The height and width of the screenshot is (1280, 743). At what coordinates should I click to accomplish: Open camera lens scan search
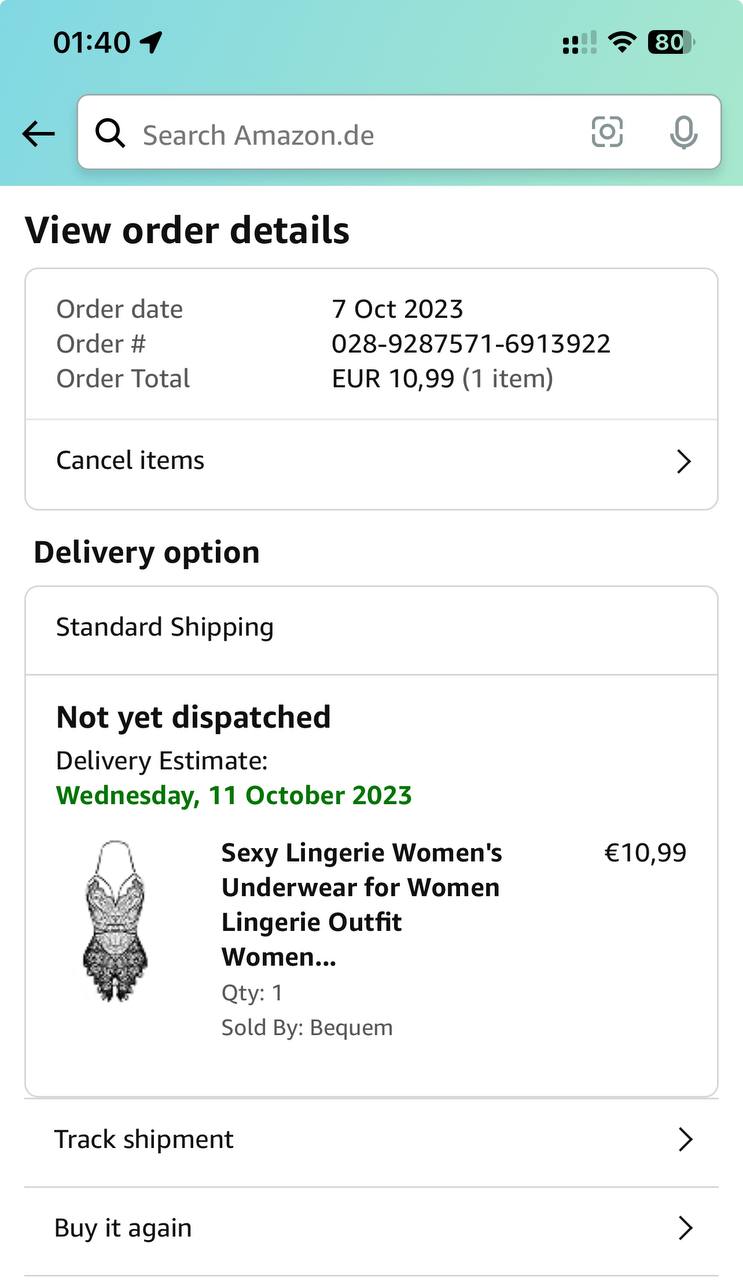tap(607, 132)
